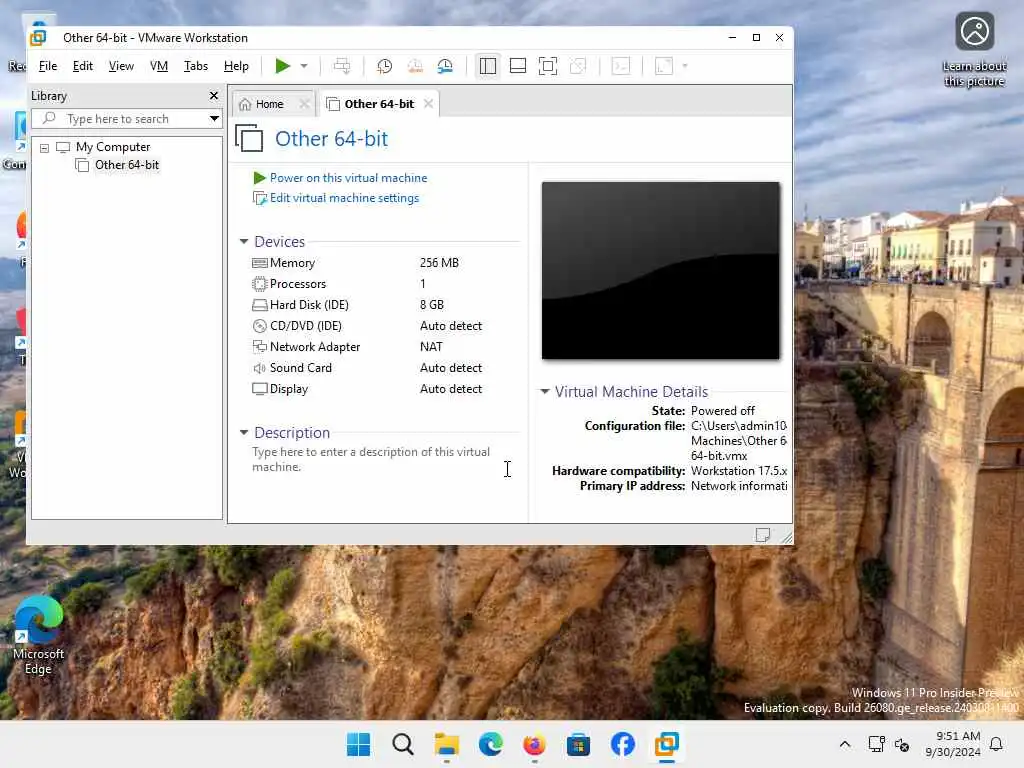
Task: Open the Help menu
Action: coord(236,66)
